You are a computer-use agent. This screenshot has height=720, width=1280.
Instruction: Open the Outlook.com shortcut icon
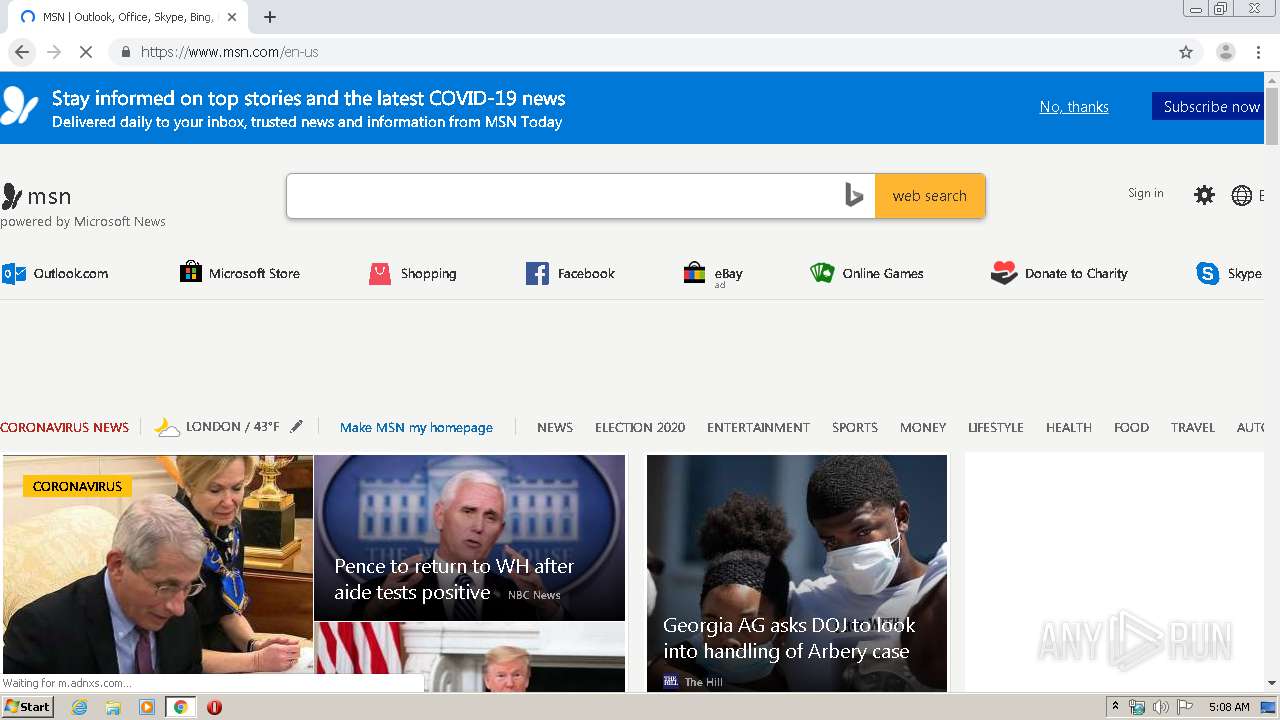click(x=14, y=273)
